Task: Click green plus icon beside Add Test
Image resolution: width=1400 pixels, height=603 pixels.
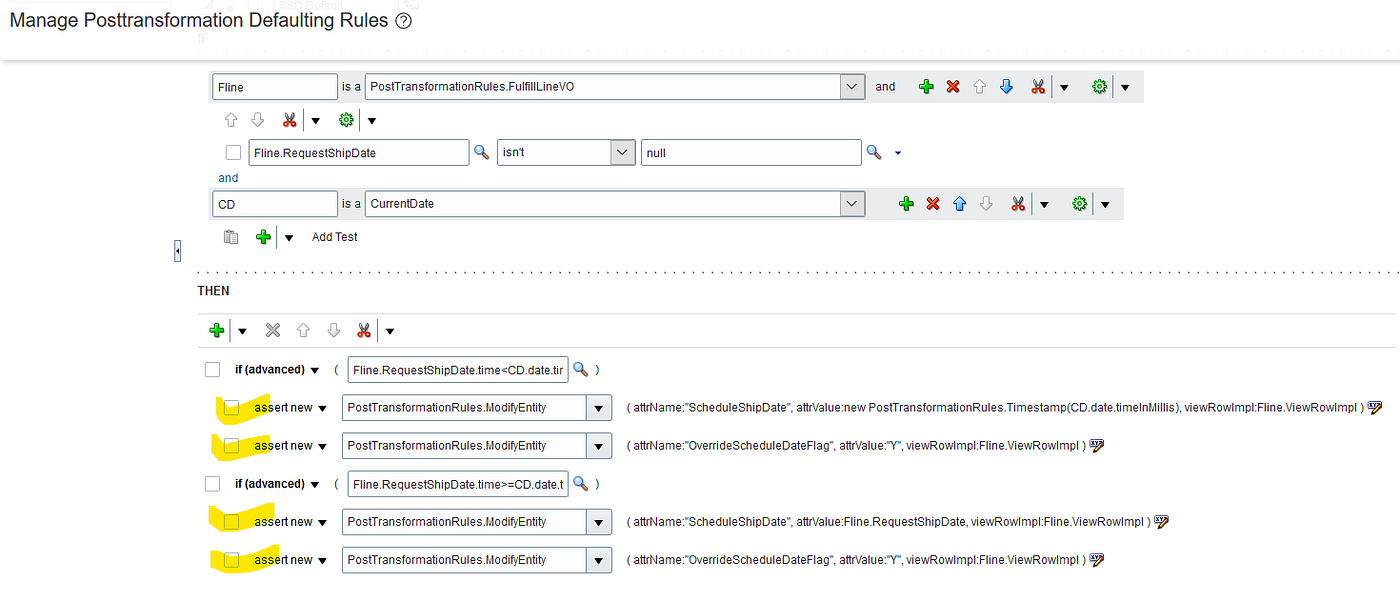Action: coord(264,237)
